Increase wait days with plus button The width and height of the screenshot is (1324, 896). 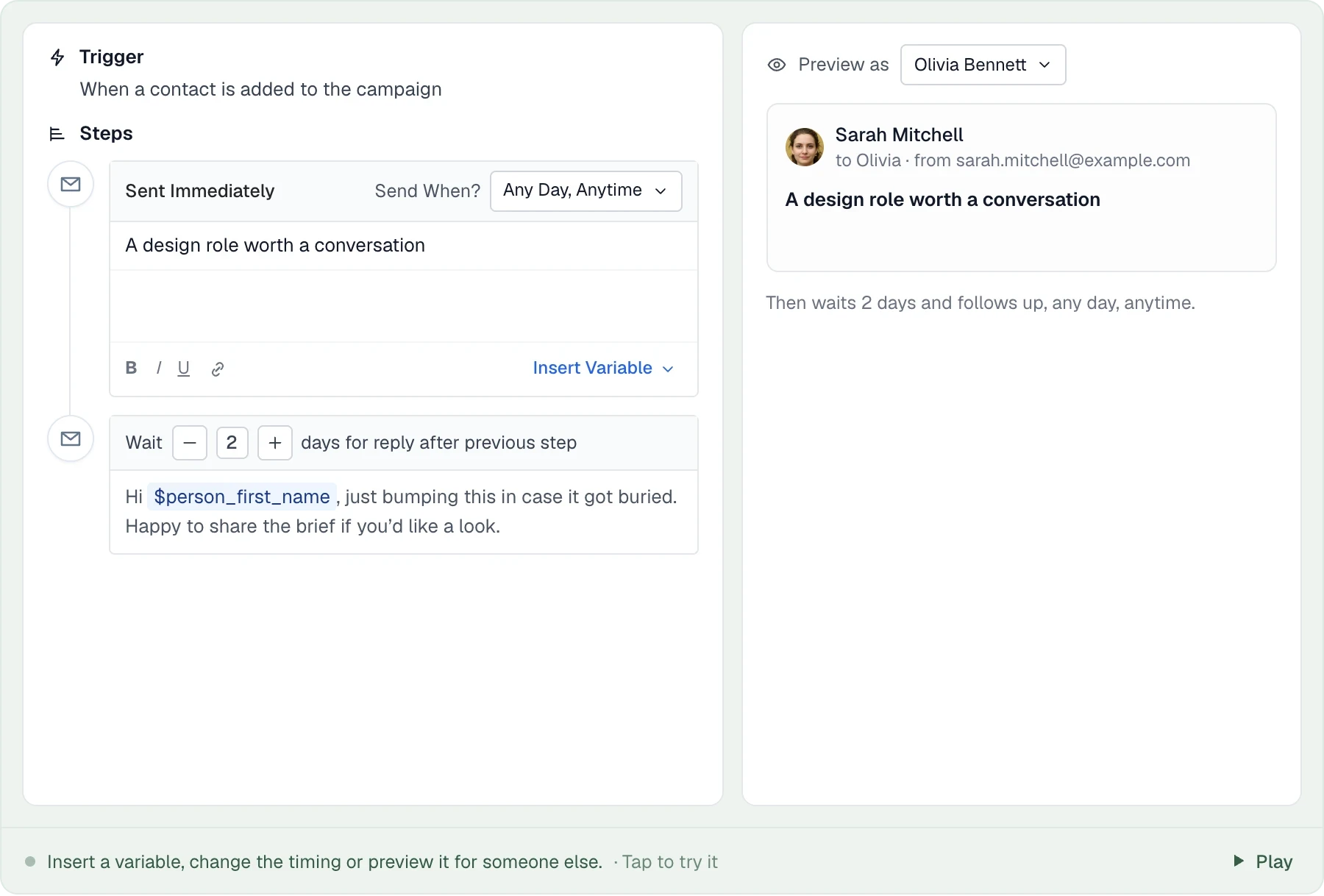[x=275, y=443]
